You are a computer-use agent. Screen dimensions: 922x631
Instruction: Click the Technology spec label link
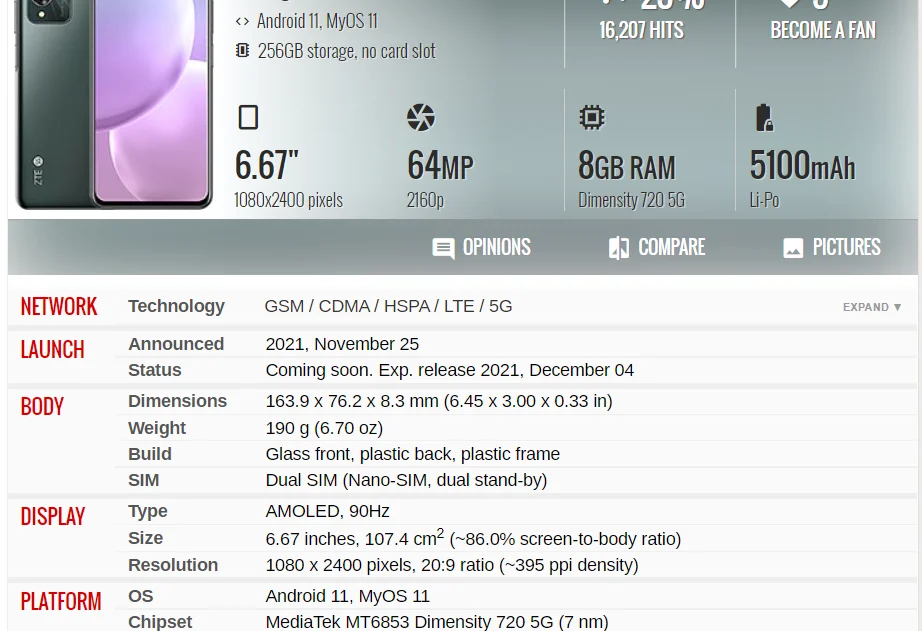point(176,306)
